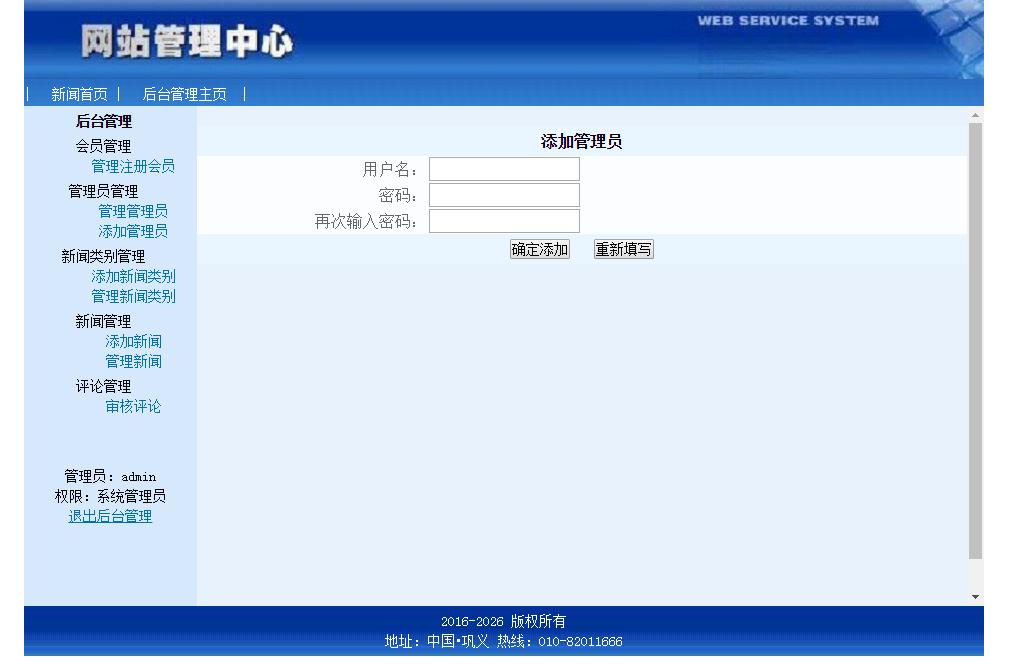
Task: Open 添加新闻类别 to add a news category
Action: [x=133, y=276]
